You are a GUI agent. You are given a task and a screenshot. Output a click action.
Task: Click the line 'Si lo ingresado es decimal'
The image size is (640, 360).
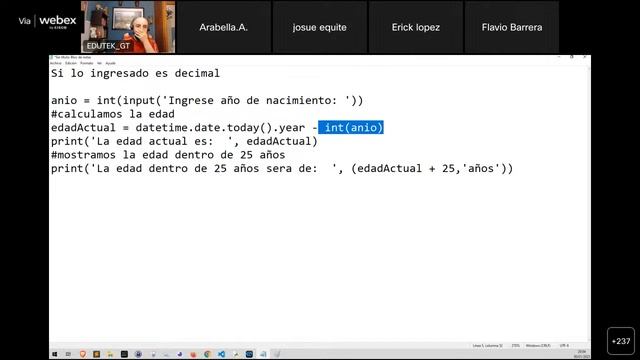[x=136, y=73]
